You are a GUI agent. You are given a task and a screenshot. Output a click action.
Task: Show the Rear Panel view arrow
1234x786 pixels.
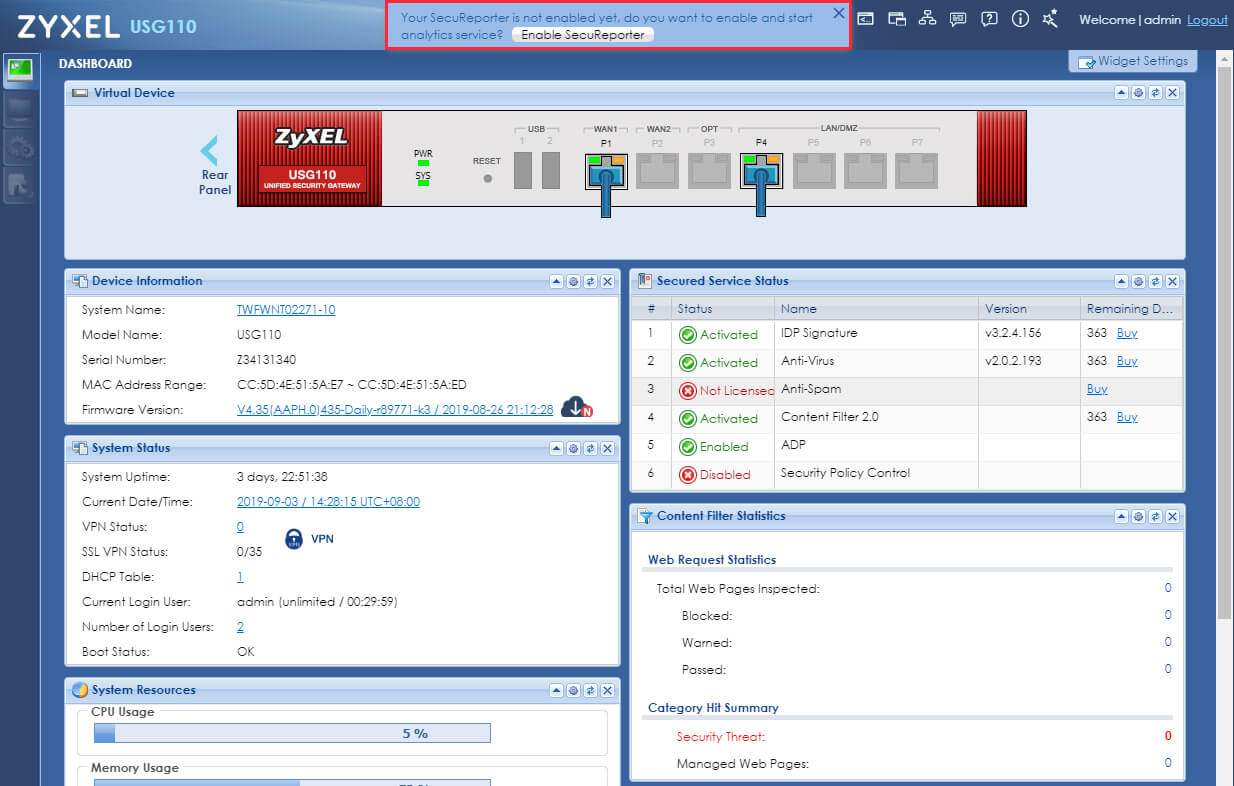point(209,151)
